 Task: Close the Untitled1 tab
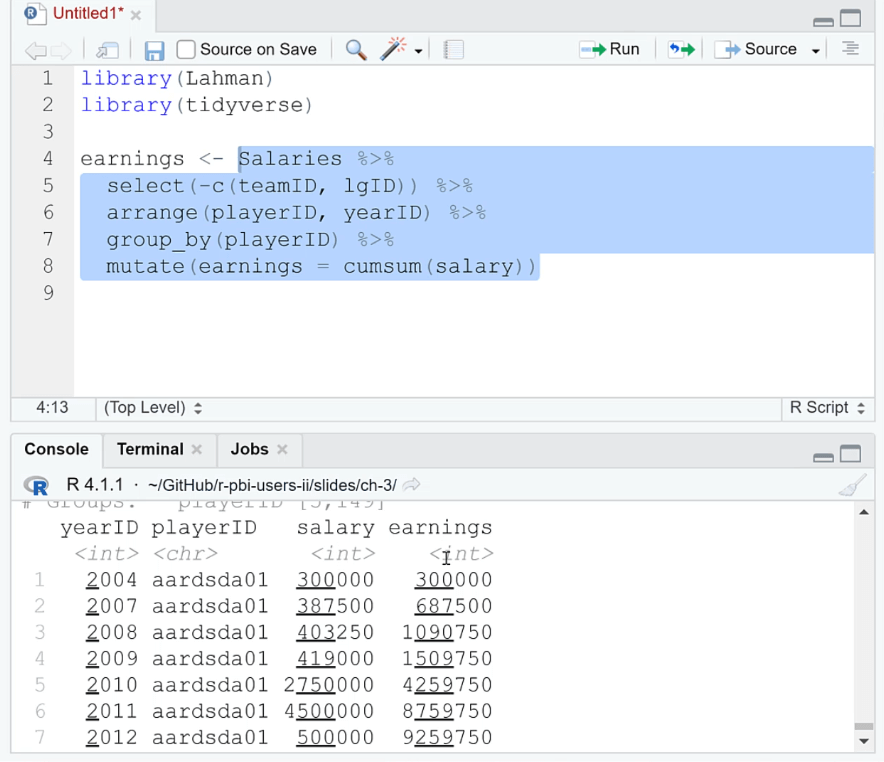coord(136,15)
